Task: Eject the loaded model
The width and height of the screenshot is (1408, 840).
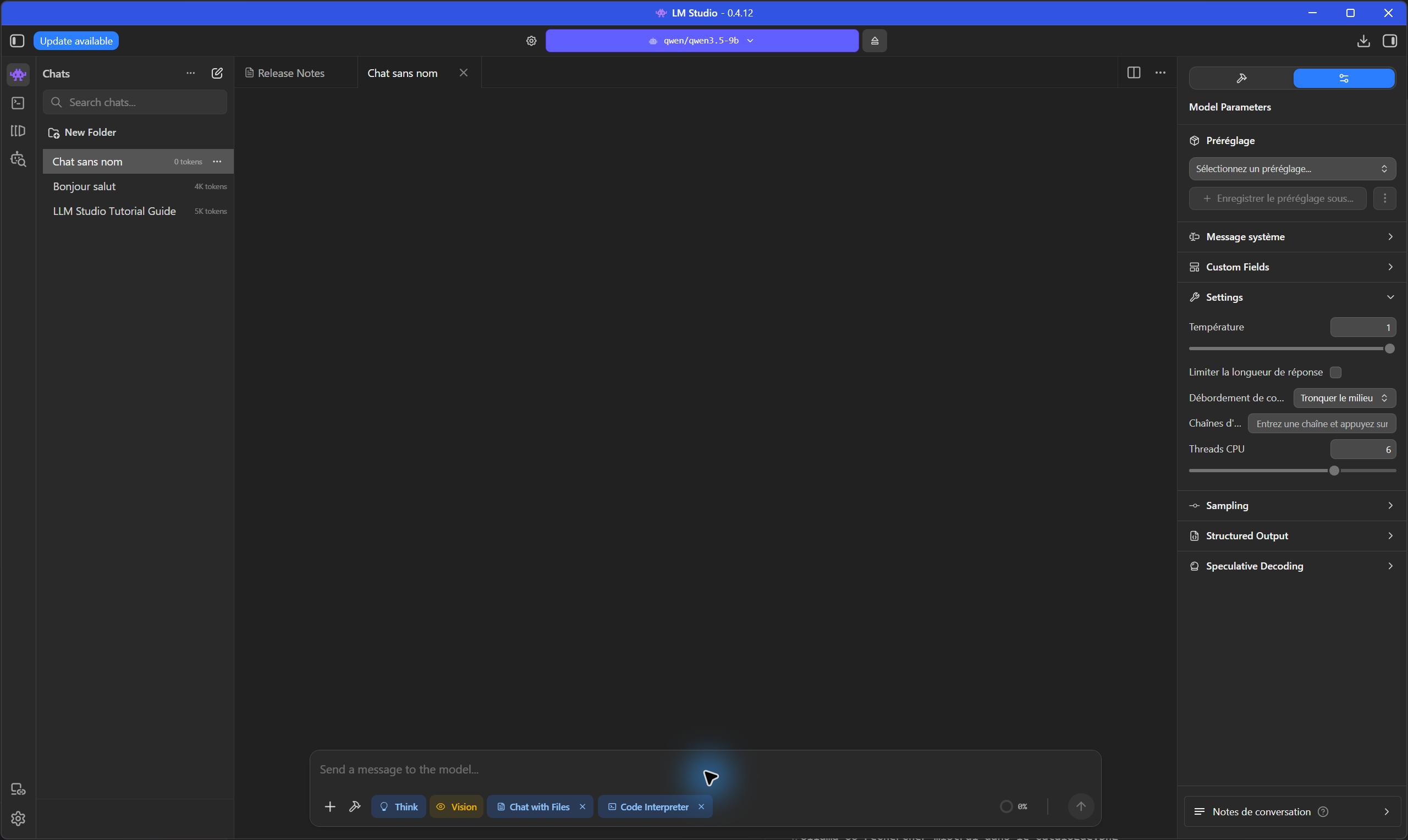Action: pos(874,41)
